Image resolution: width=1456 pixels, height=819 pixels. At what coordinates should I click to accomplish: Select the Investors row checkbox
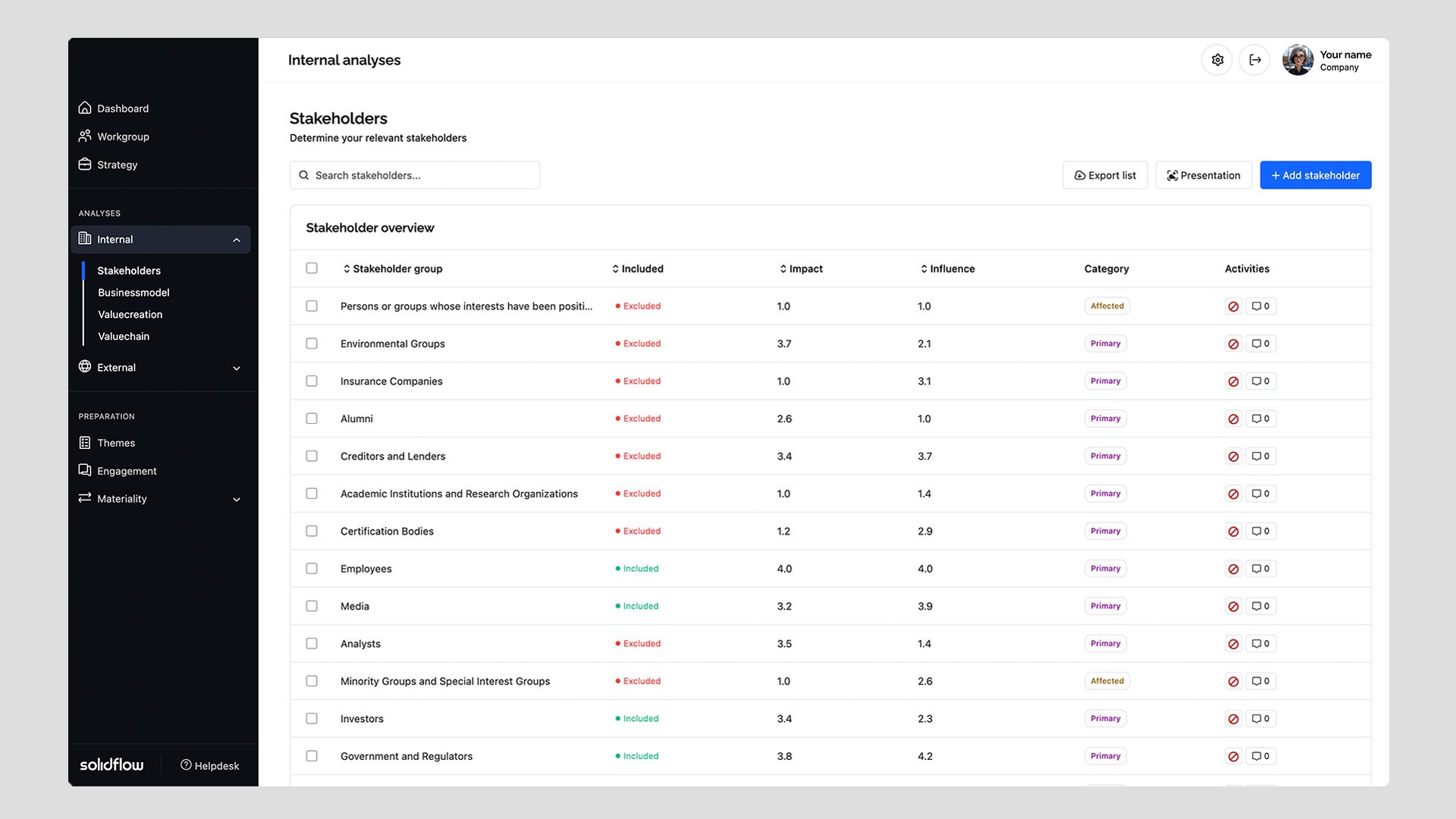[312, 718]
